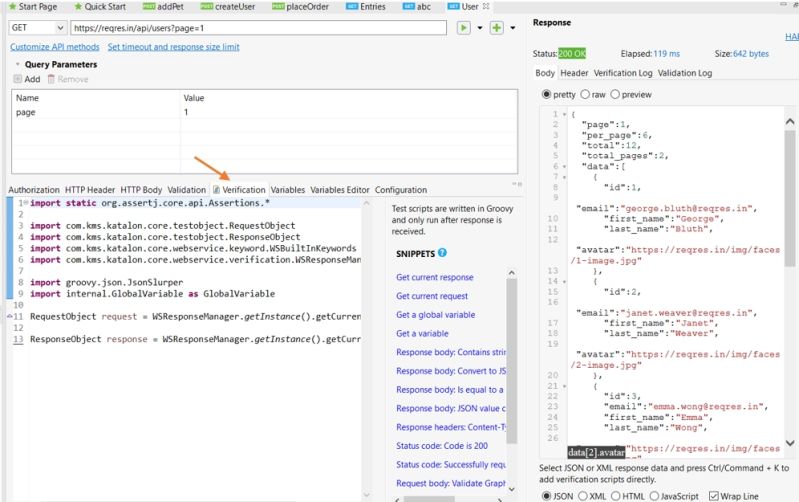Viewport: 799px width, 502px height.
Task: Select the raw response view radio
Action: coord(585,94)
